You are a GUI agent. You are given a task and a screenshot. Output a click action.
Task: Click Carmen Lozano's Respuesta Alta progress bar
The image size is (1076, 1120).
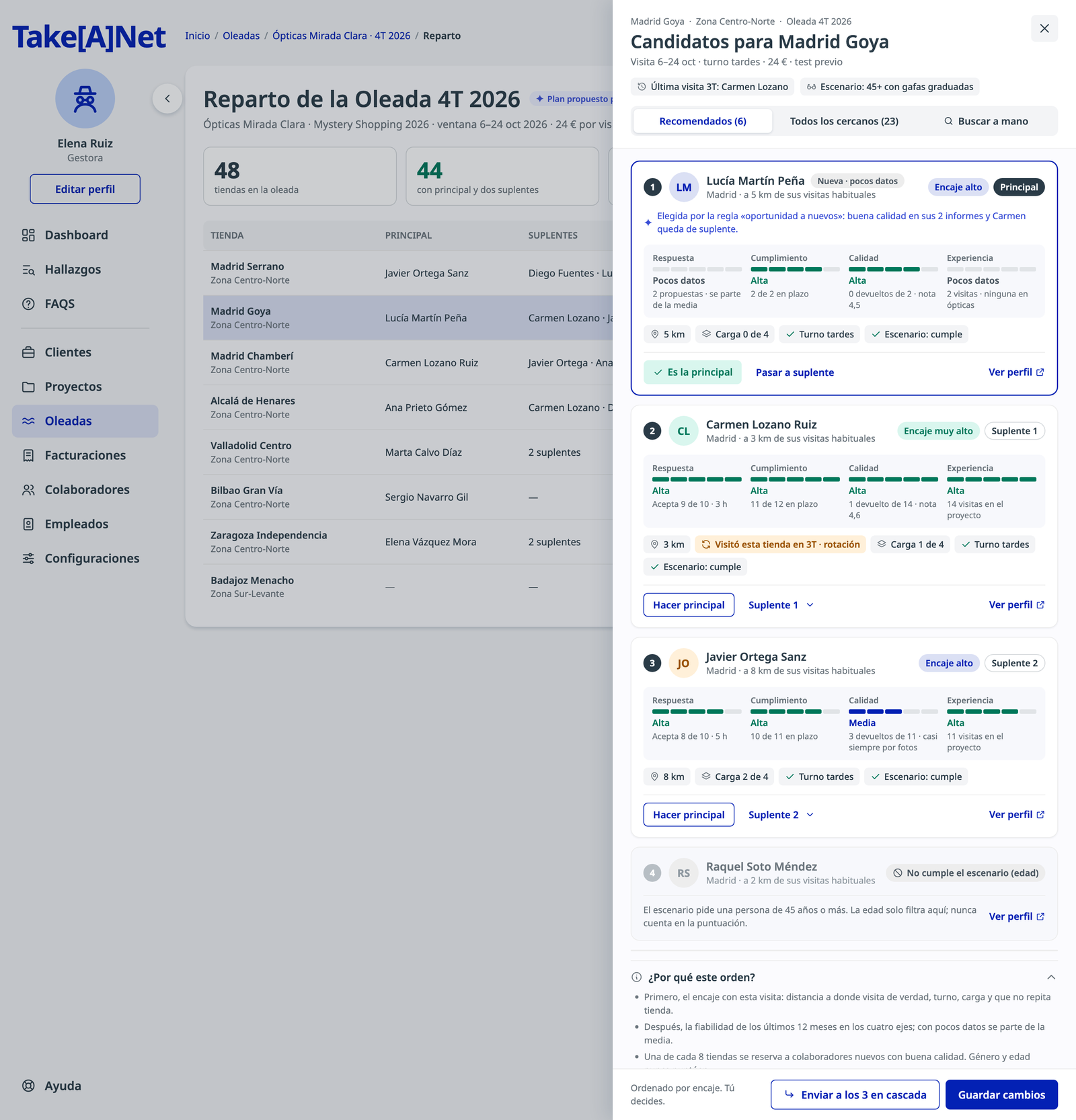point(697,479)
